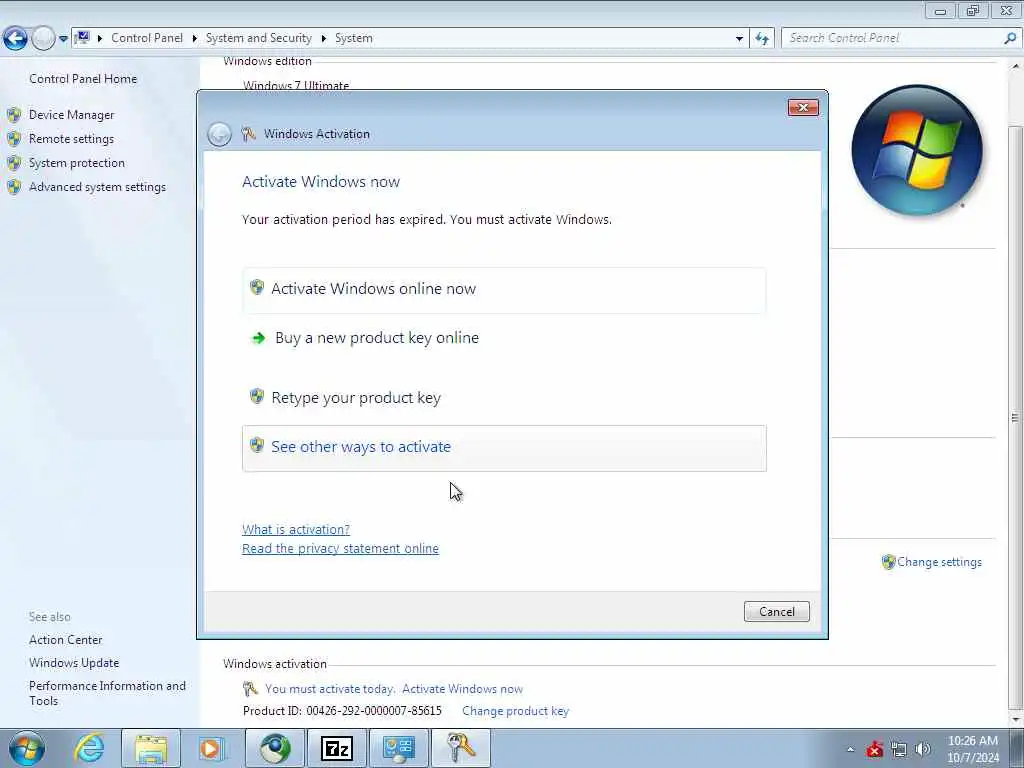
Task: Close the Windows Activation dialog with red X
Action: 803,108
